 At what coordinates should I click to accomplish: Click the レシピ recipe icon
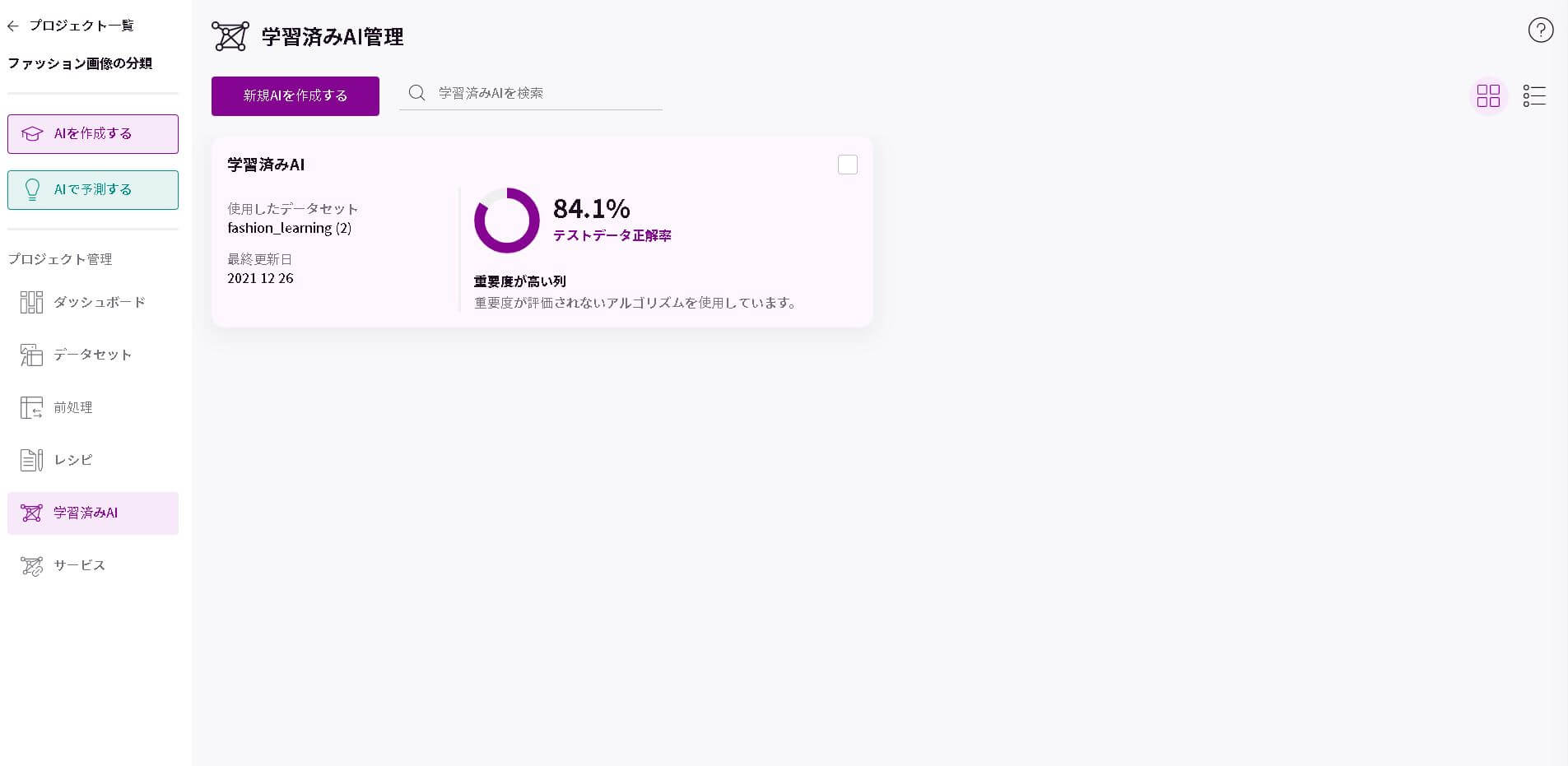coord(31,460)
